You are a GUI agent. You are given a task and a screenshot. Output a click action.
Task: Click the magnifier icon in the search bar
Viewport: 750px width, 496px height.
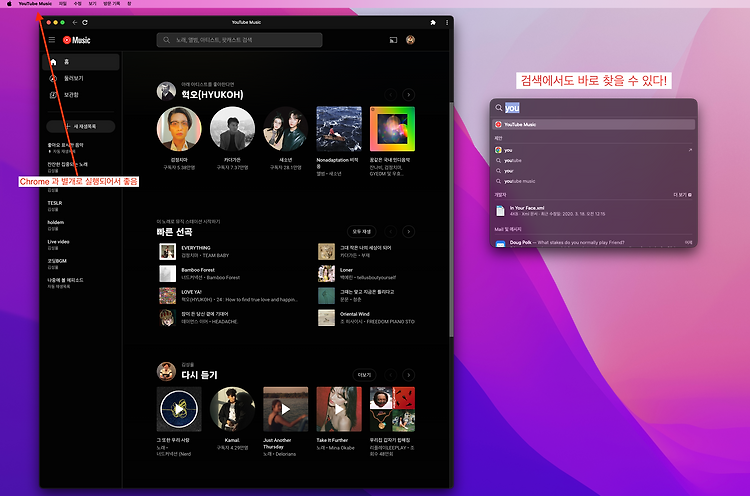pyautogui.click(x=166, y=40)
